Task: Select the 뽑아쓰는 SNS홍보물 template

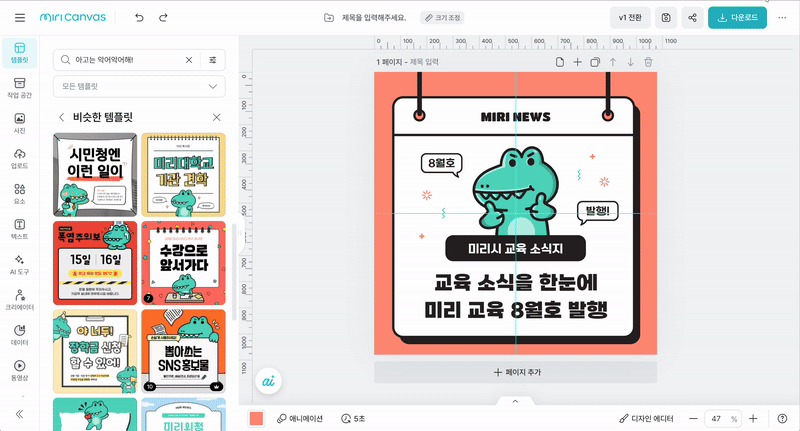Action: pos(183,351)
